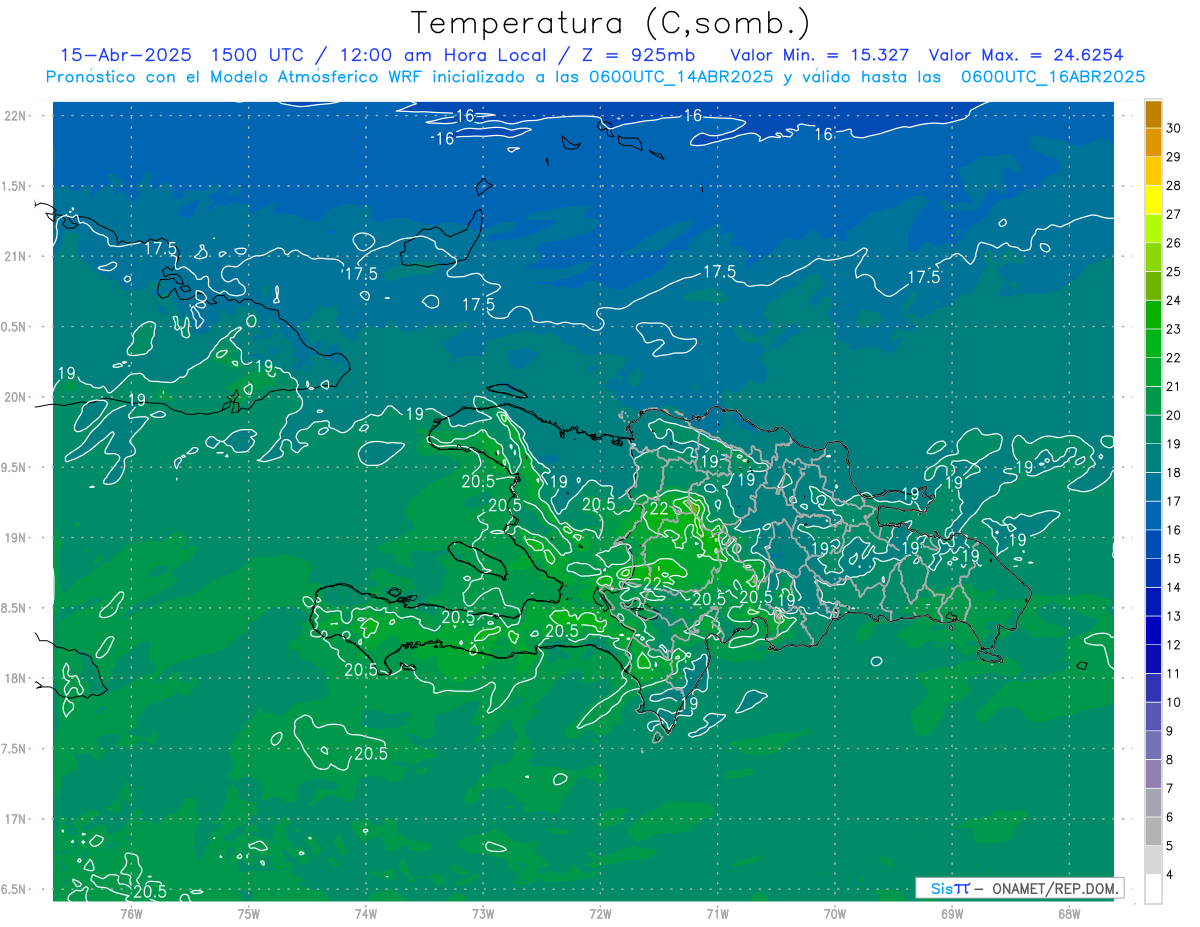1200x927 pixels.
Task: Click the "70W" longitude axis label
Action: click(835, 913)
